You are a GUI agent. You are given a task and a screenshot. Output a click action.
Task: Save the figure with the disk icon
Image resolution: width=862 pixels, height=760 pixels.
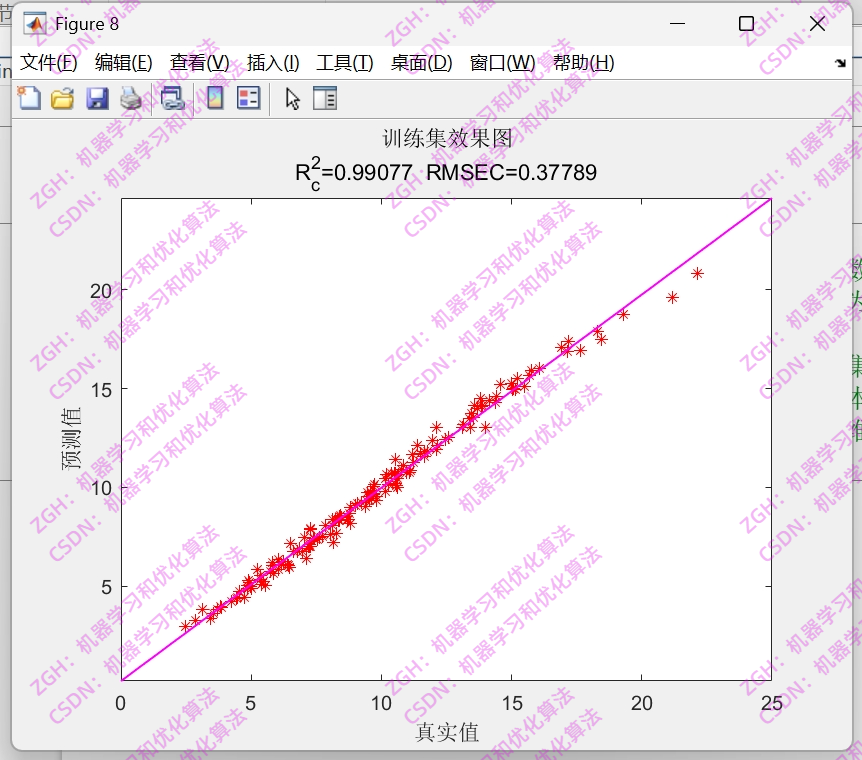click(x=96, y=98)
